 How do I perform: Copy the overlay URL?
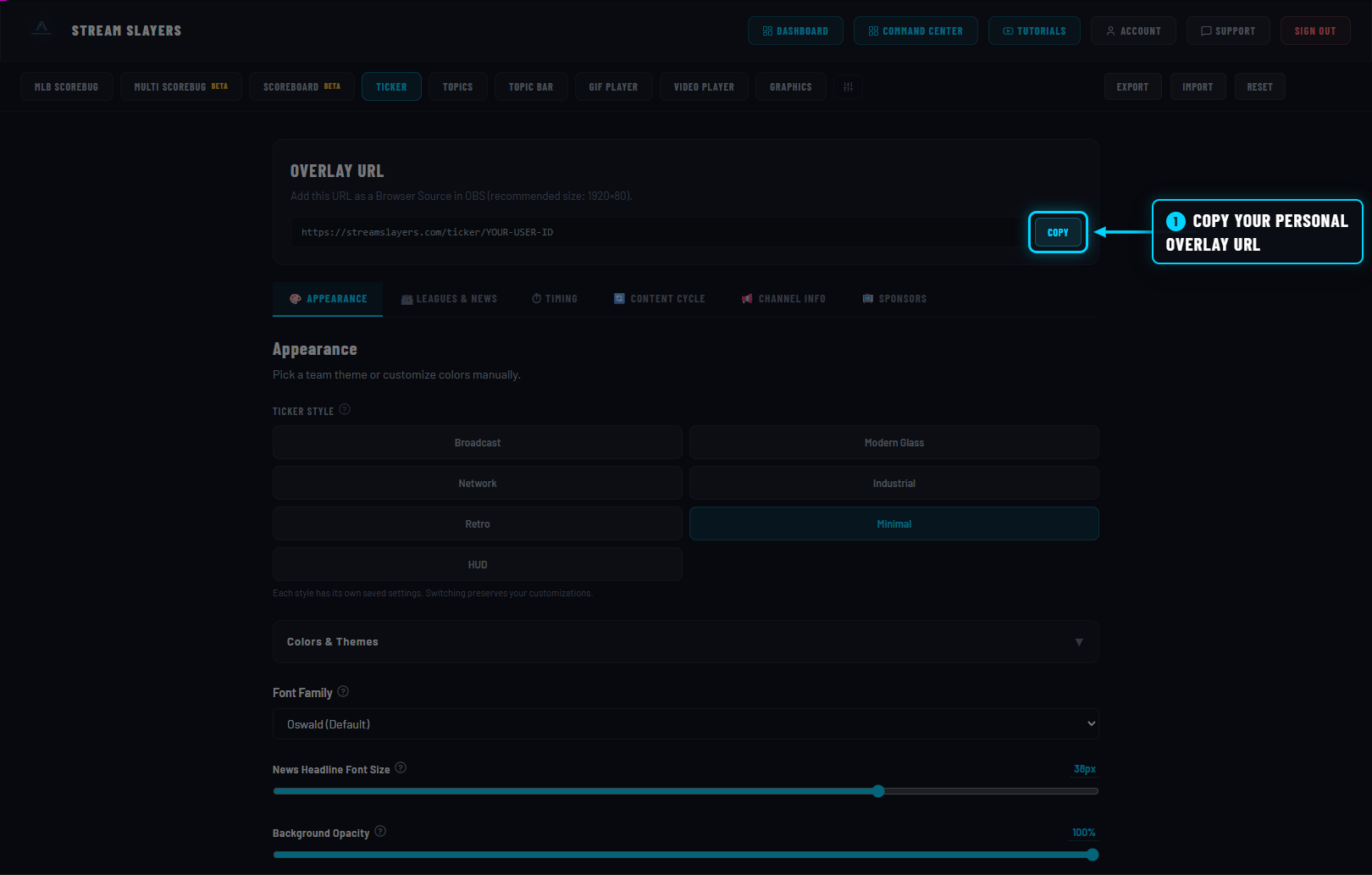click(x=1058, y=232)
